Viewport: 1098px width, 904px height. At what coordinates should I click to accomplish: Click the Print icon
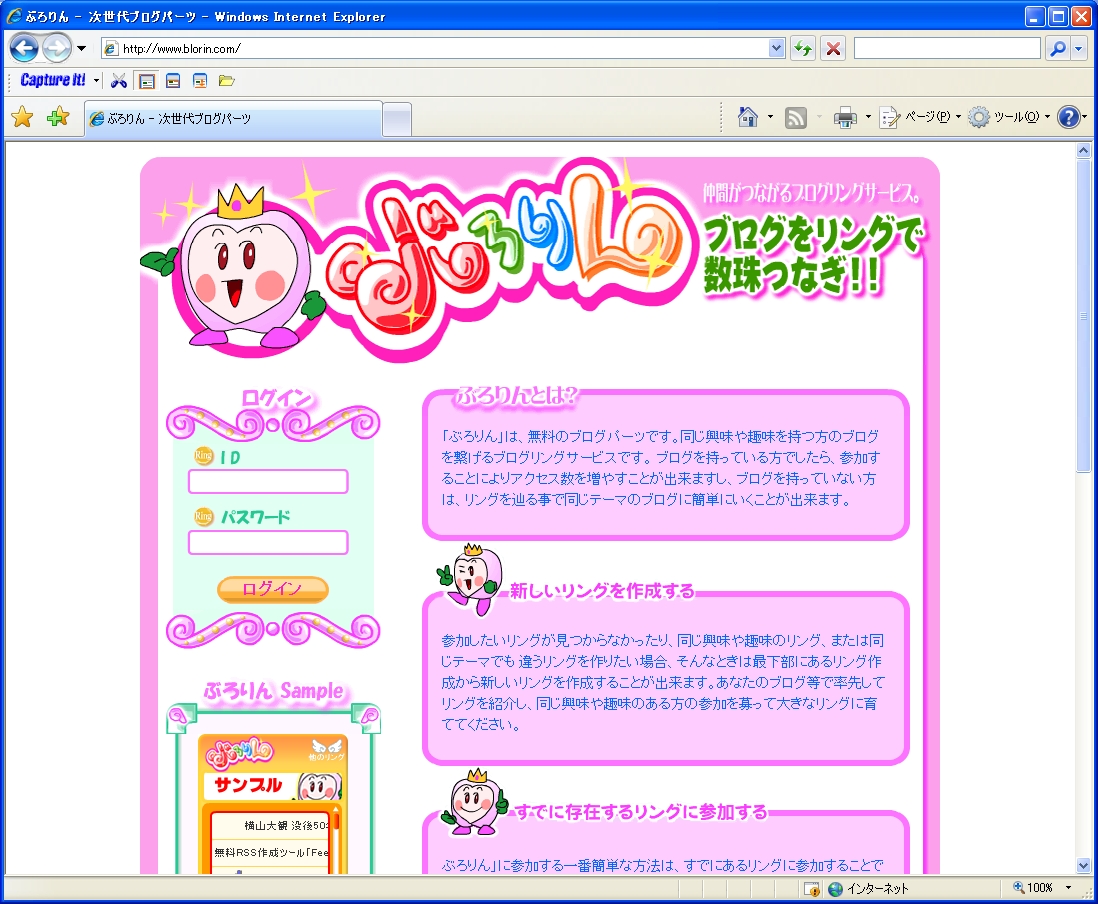coord(845,118)
